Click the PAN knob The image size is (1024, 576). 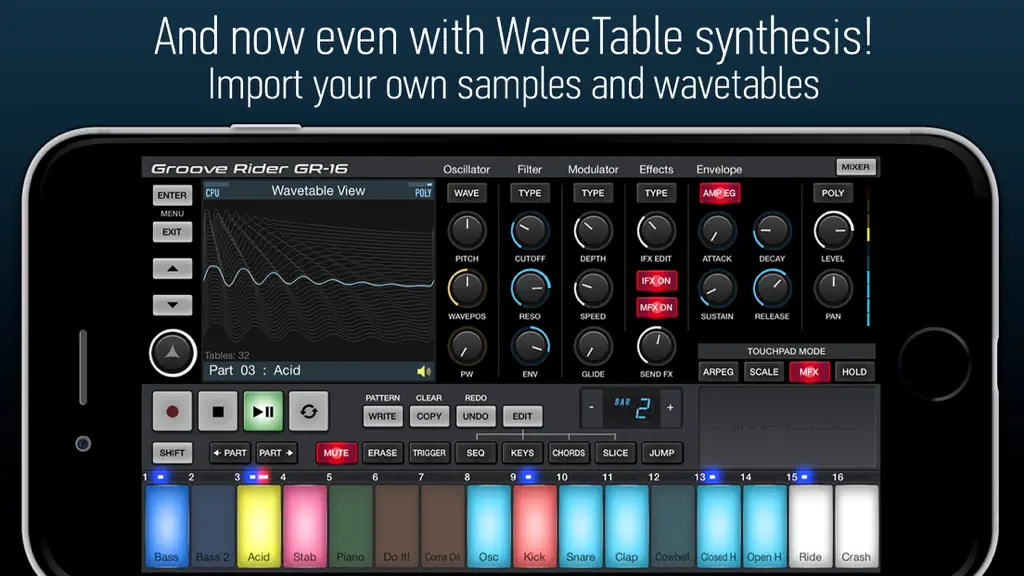[x=833, y=289]
